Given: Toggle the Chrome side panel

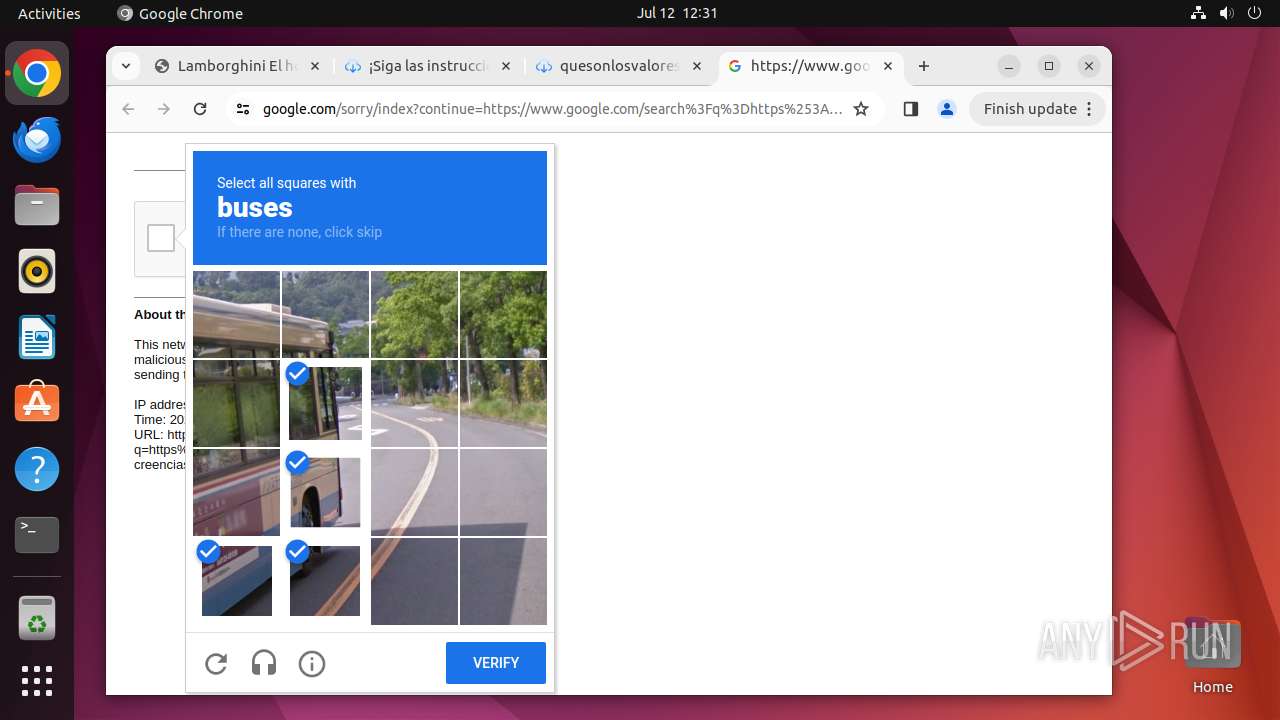Looking at the screenshot, I should pyautogui.click(x=910, y=109).
